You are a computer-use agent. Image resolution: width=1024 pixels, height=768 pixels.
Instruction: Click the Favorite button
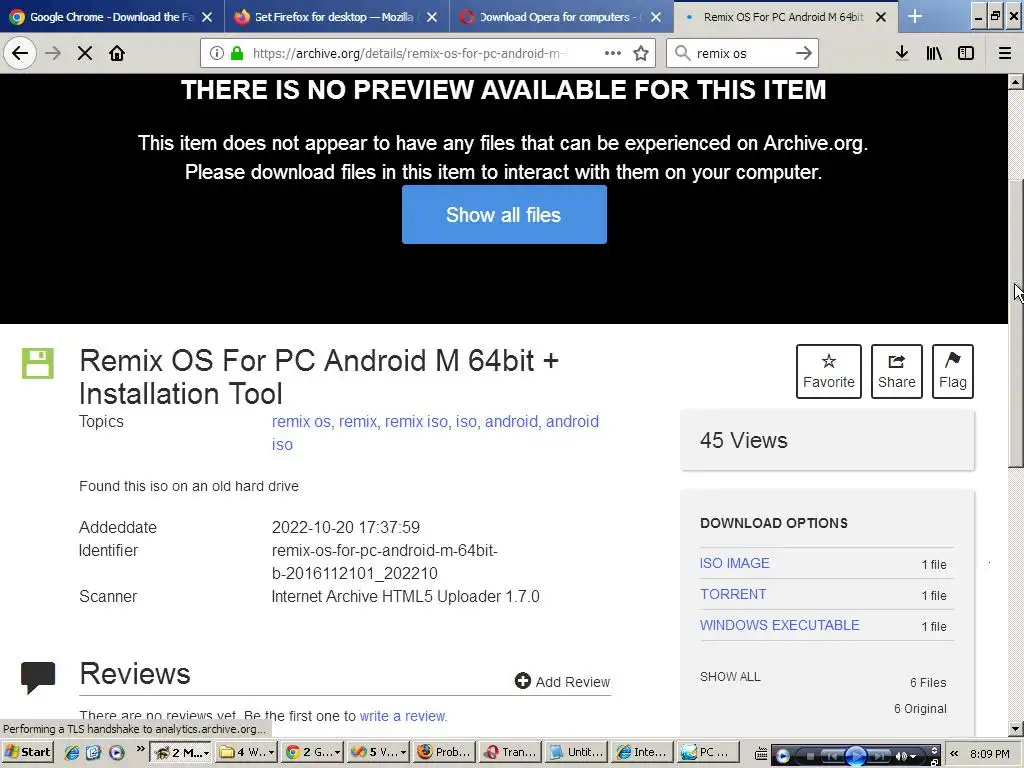829,371
